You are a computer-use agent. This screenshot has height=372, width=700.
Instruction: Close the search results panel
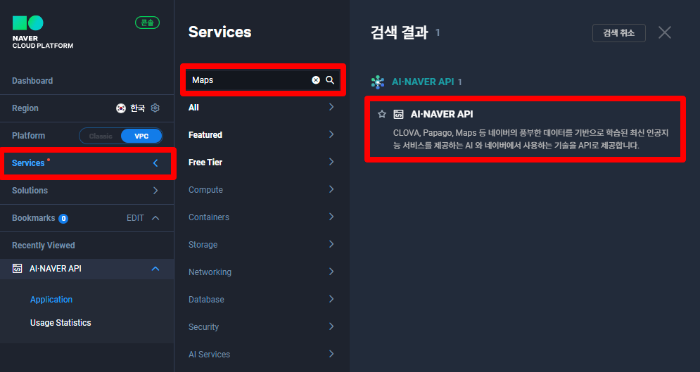point(665,33)
